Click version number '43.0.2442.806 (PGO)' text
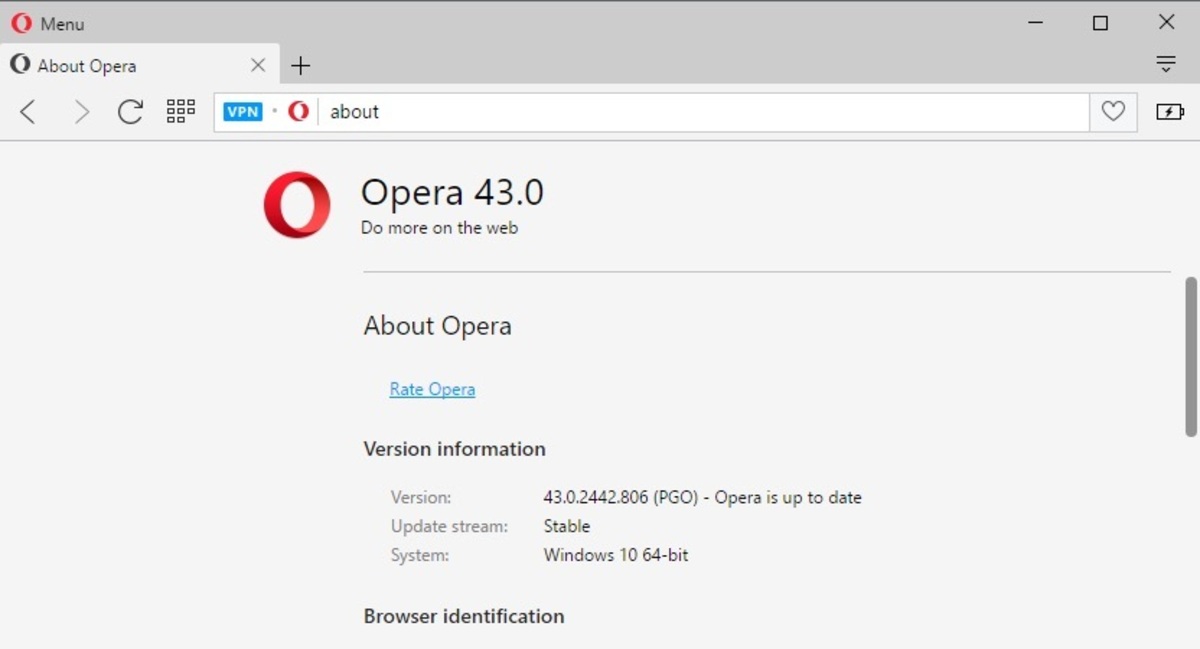This screenshot has height=649, width=1200. 620,497
